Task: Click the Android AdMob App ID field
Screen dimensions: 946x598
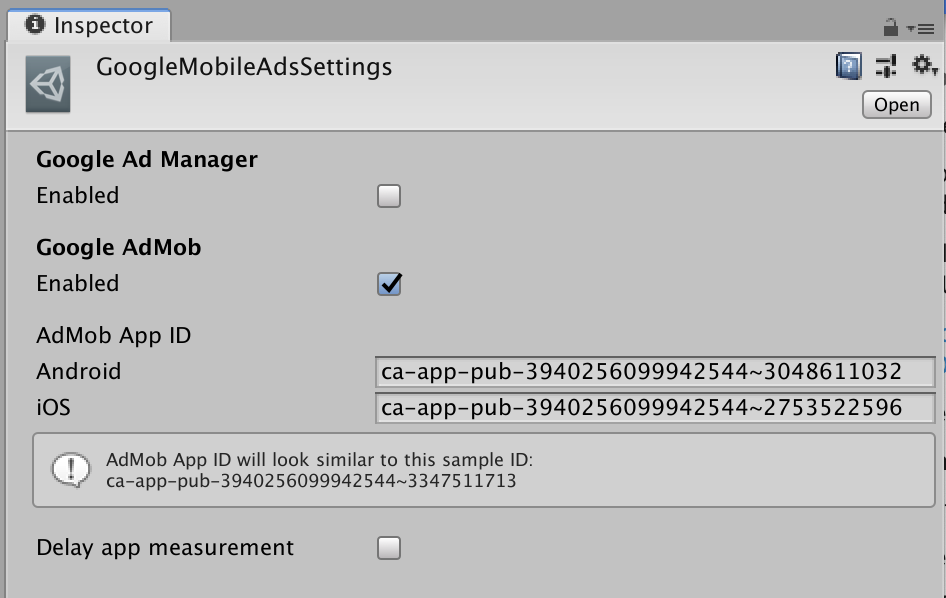Action: [x=655, y=372]
